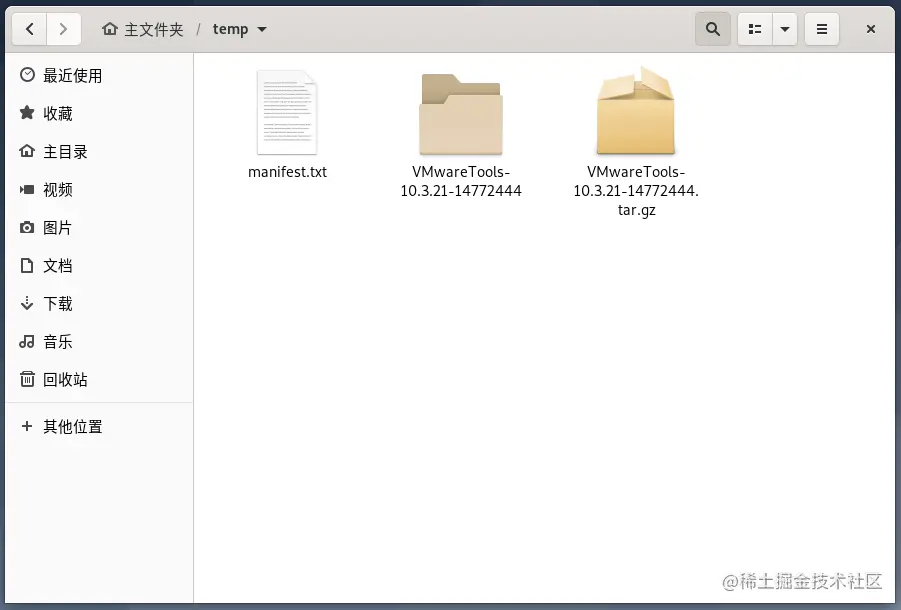Click the home icon in the path bar

tap(109, 29)
